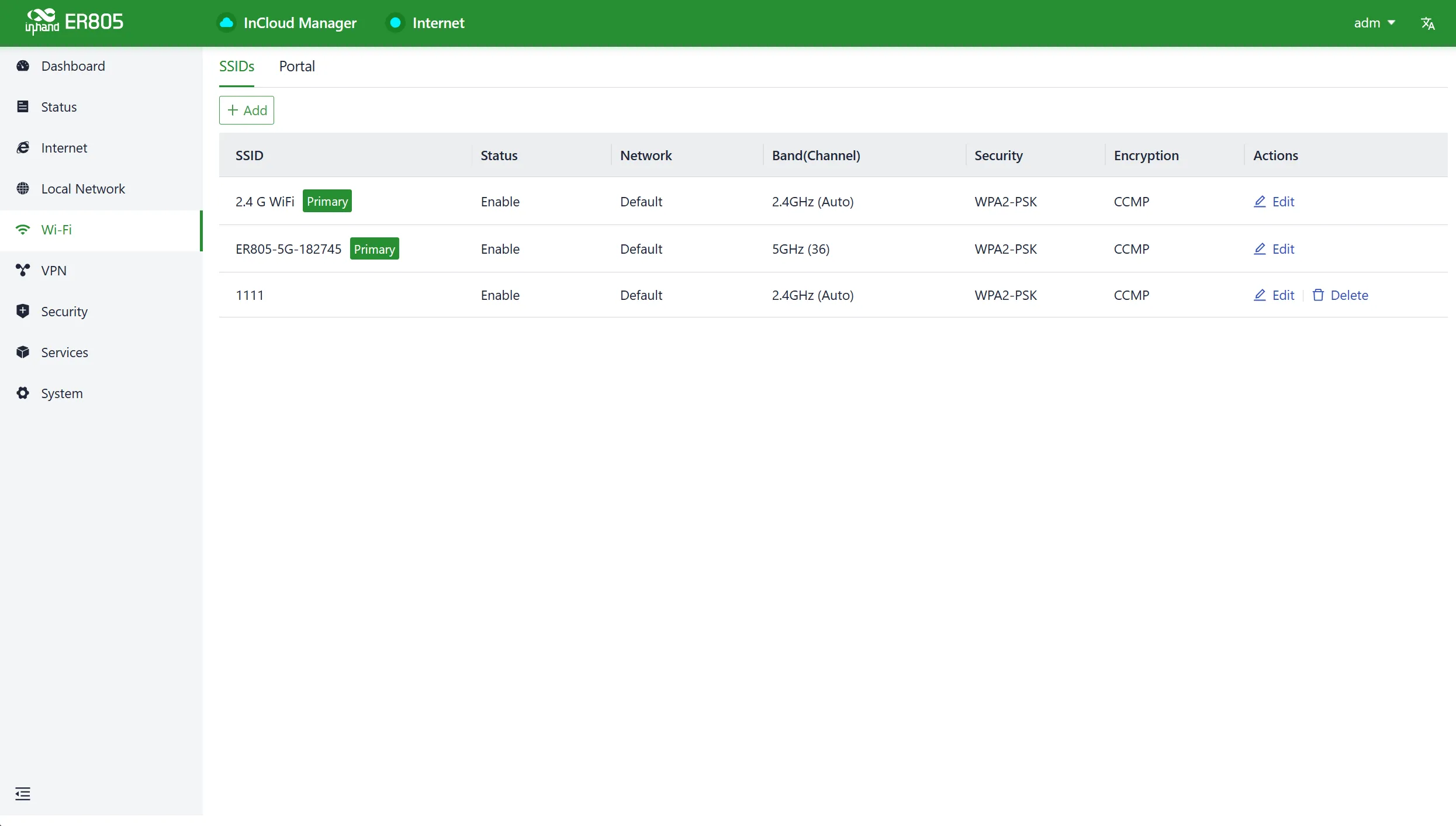Click the pencil icon for 2.4 G WiFi

pos(1260,201)
